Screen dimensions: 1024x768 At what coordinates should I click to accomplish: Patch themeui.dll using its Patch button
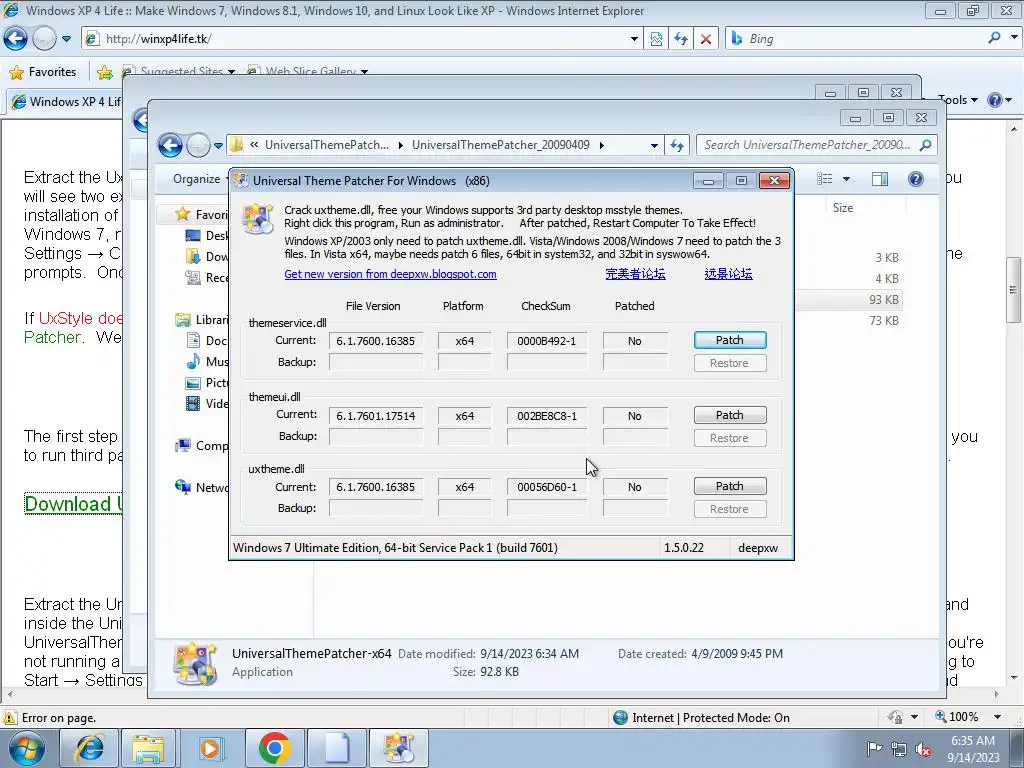click(729, 415)
